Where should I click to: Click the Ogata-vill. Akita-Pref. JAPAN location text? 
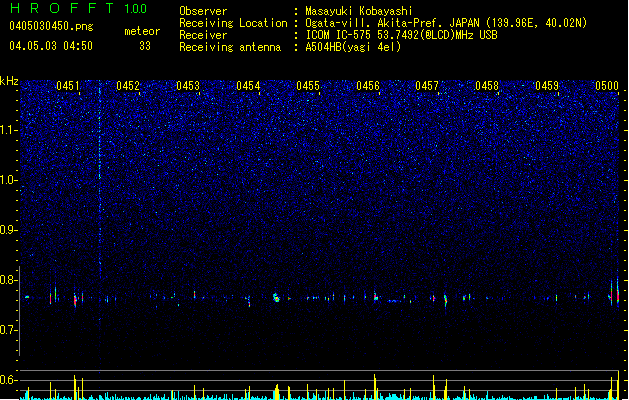click(446, 23)
